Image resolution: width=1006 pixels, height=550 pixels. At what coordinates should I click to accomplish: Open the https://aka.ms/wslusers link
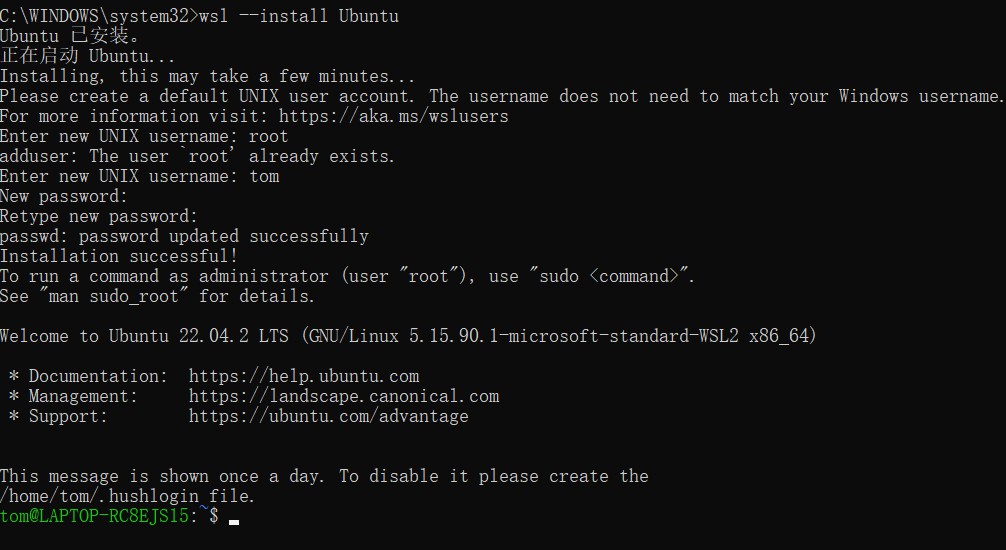(x=393, y=116)
